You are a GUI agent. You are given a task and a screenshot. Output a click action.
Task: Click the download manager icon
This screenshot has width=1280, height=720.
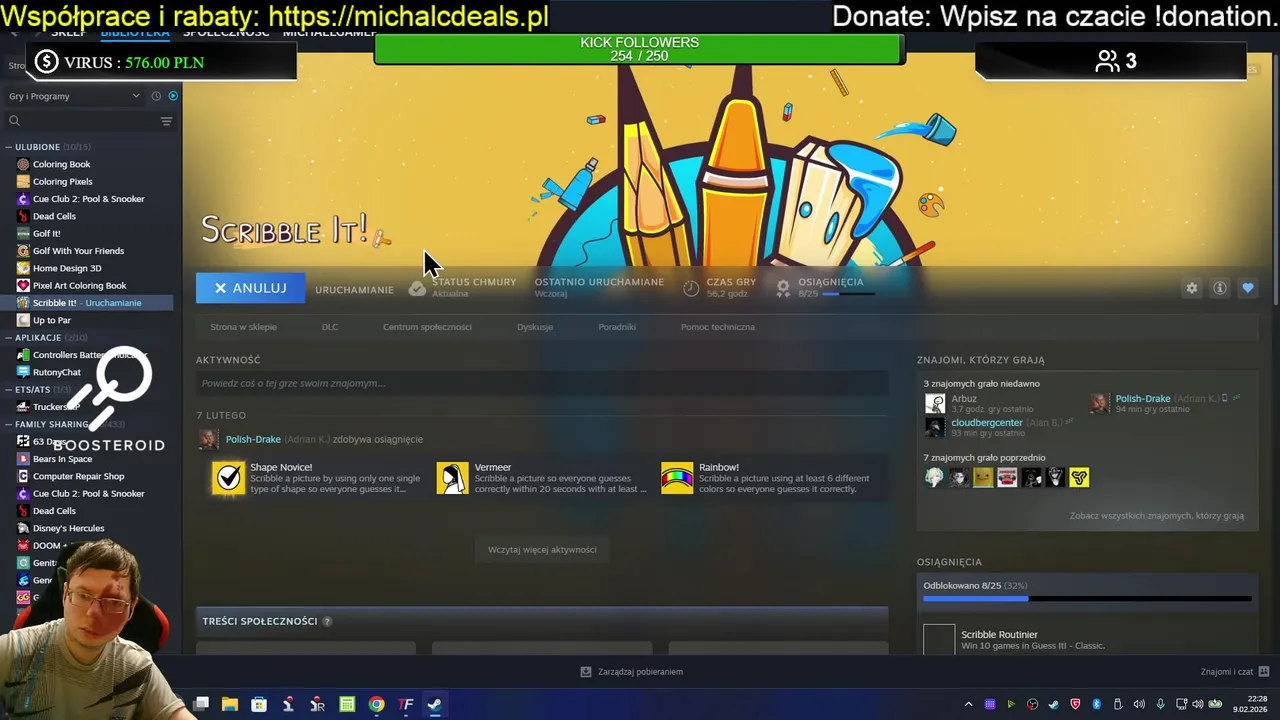click(x=586, y=672)
